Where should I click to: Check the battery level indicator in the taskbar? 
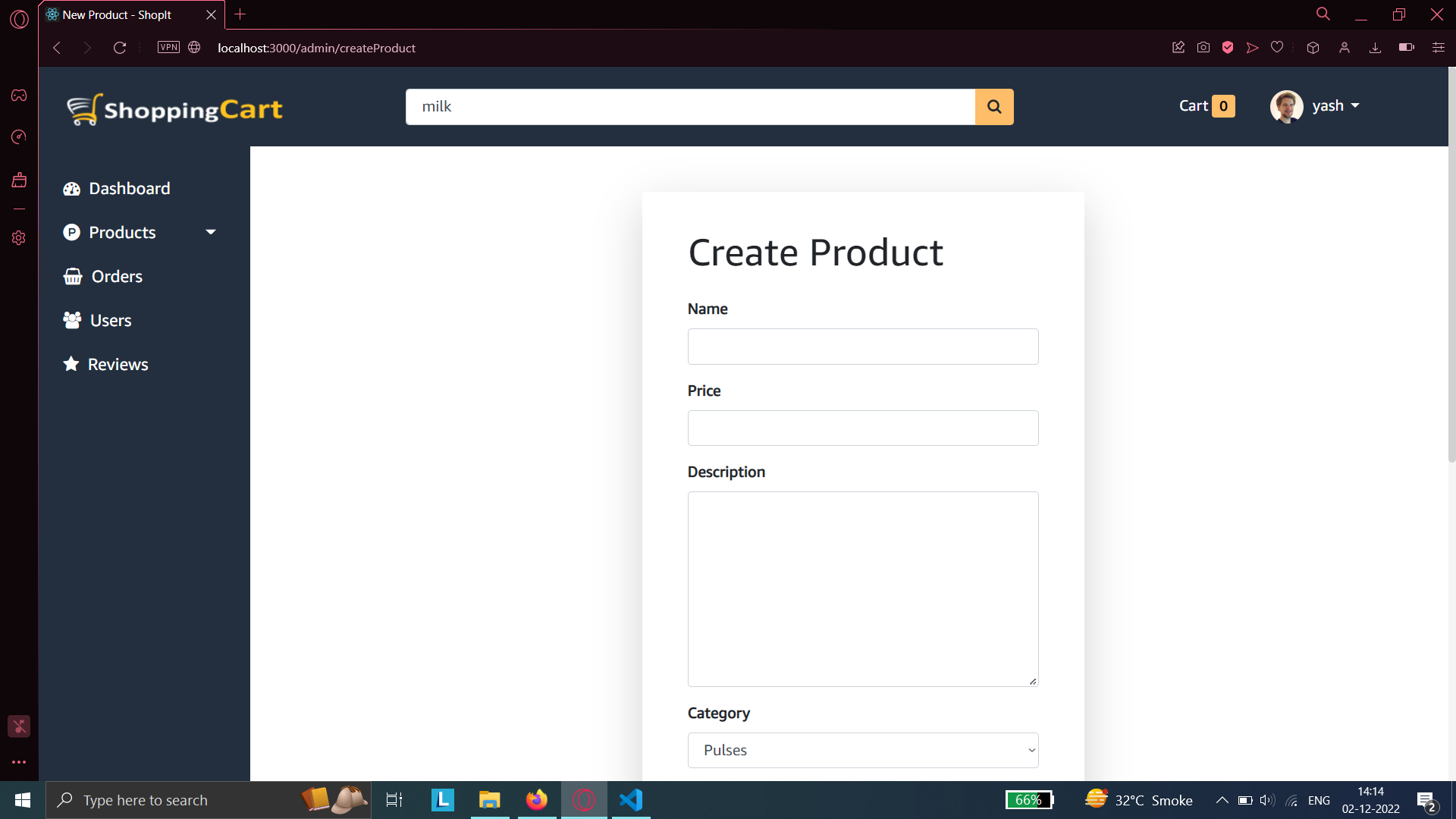[1028, 800]
